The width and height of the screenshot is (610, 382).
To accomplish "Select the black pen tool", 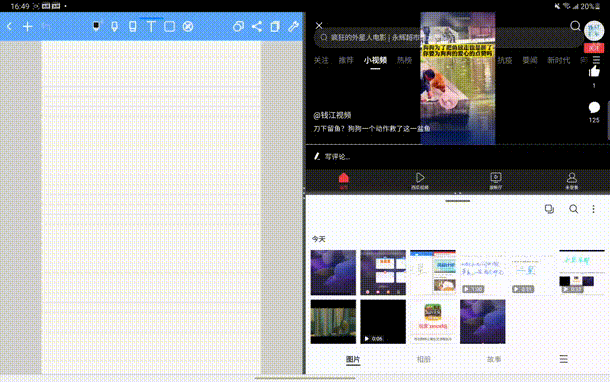I will 96,26.
